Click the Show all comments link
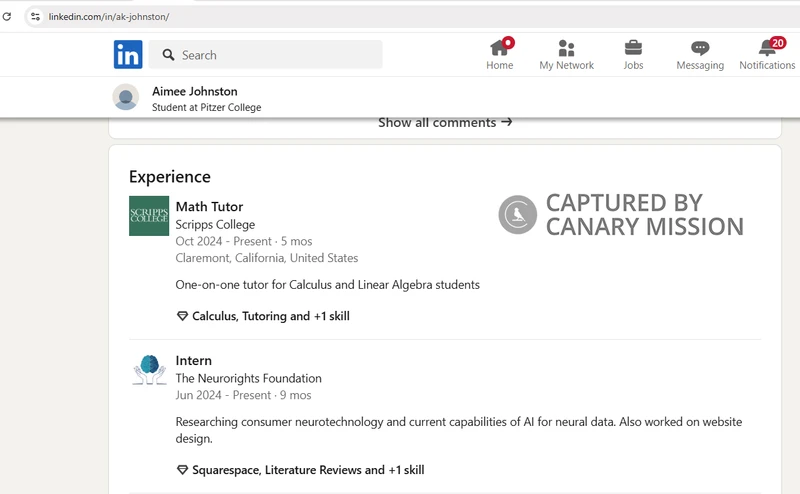 click(445, 122)
